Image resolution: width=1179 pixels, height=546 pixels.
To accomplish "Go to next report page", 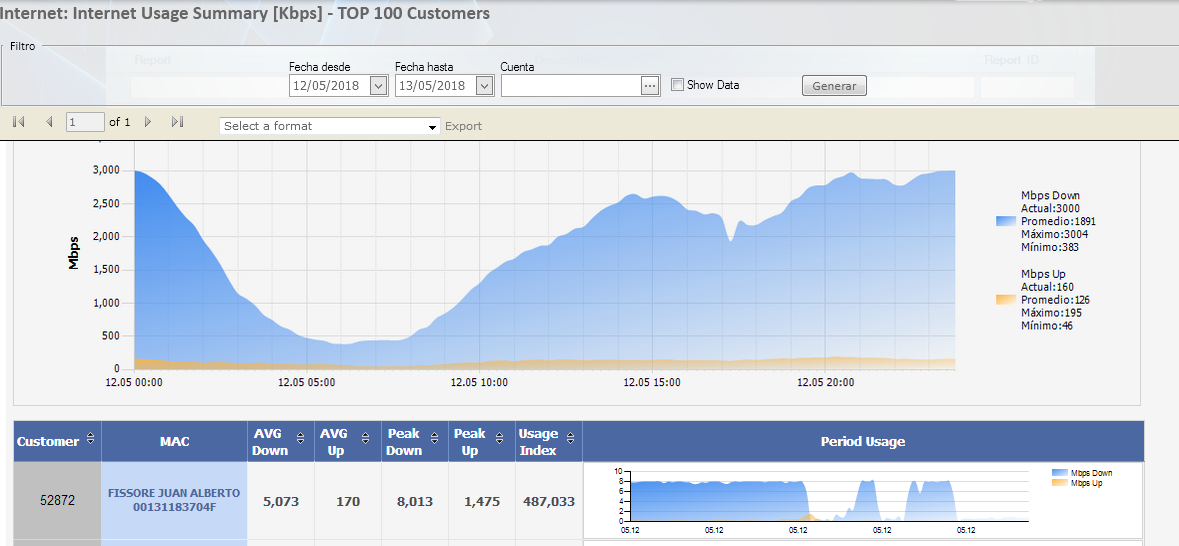I will pyautogui.click(x=148, y=122).
